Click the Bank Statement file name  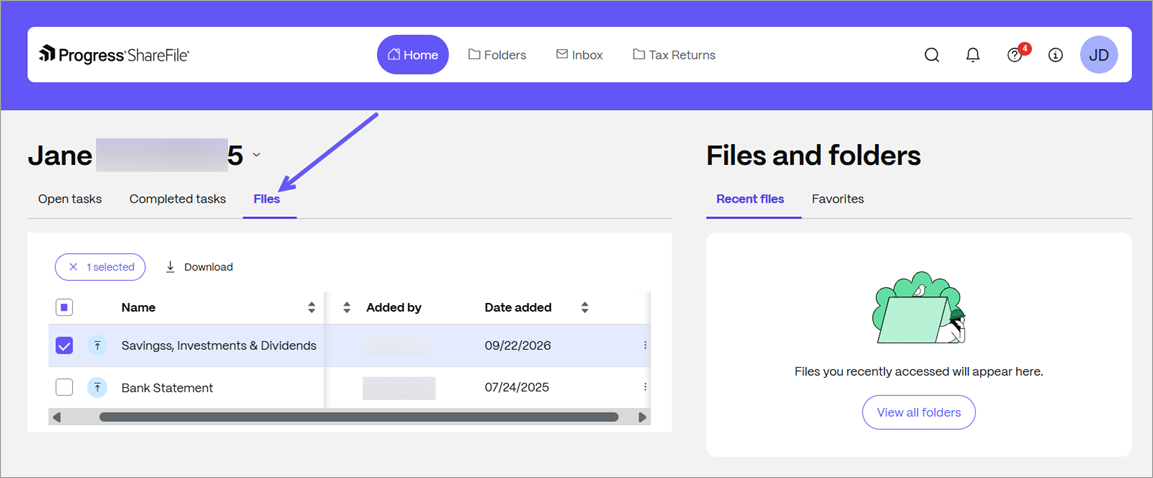167,388
